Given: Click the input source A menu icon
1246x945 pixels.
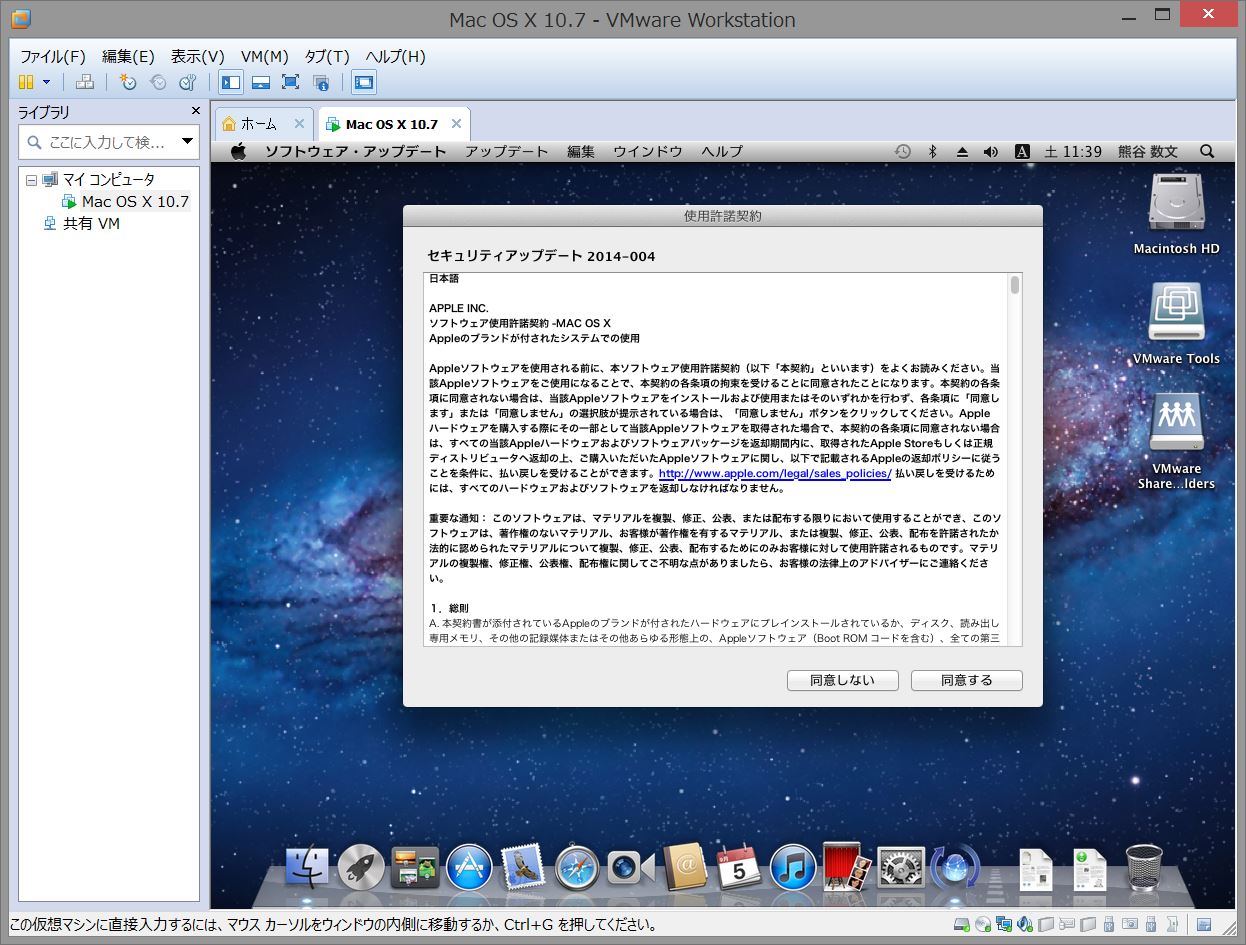Looking at the screenshot, I should tap(1023, 152).
